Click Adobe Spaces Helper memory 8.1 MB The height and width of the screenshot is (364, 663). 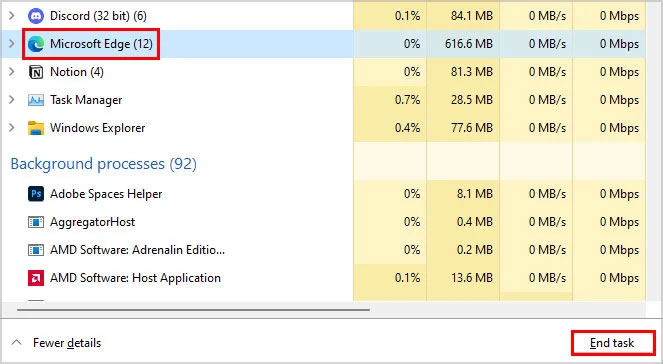(x=475, y=194)
